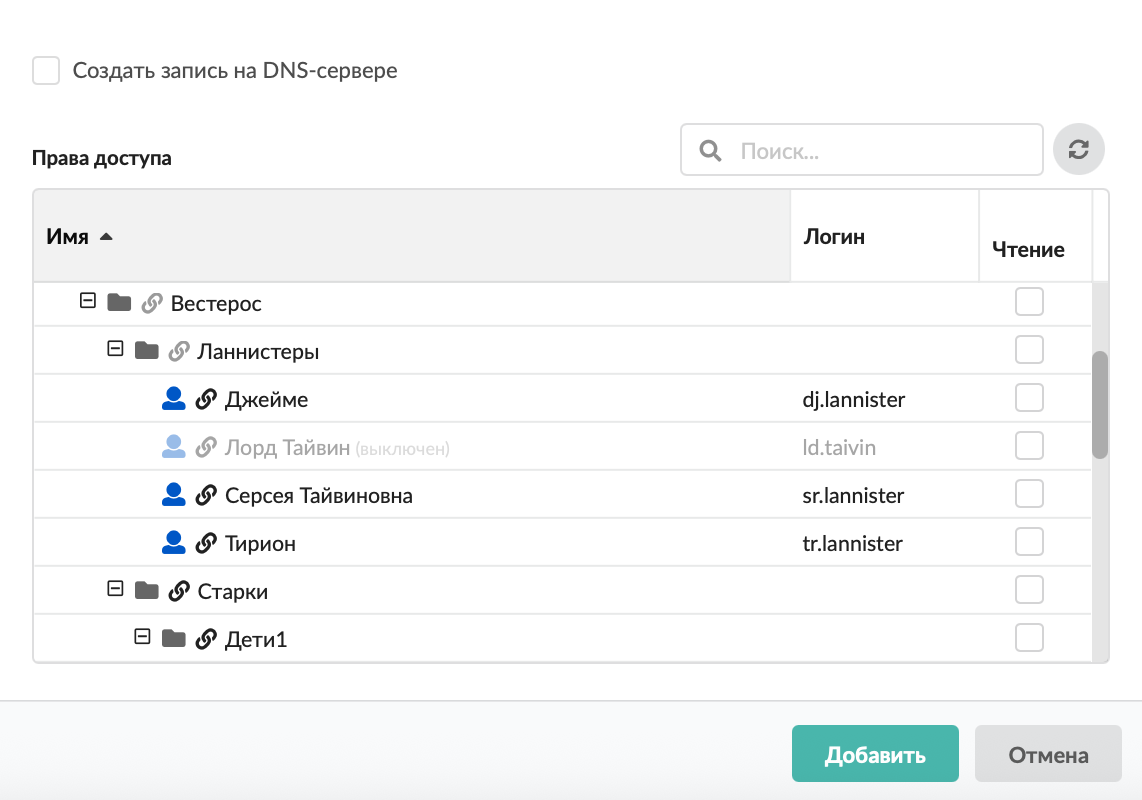Click the magnifier icon in search box
Viewport: 1142px width, 800px height.
tap(710, 151)
